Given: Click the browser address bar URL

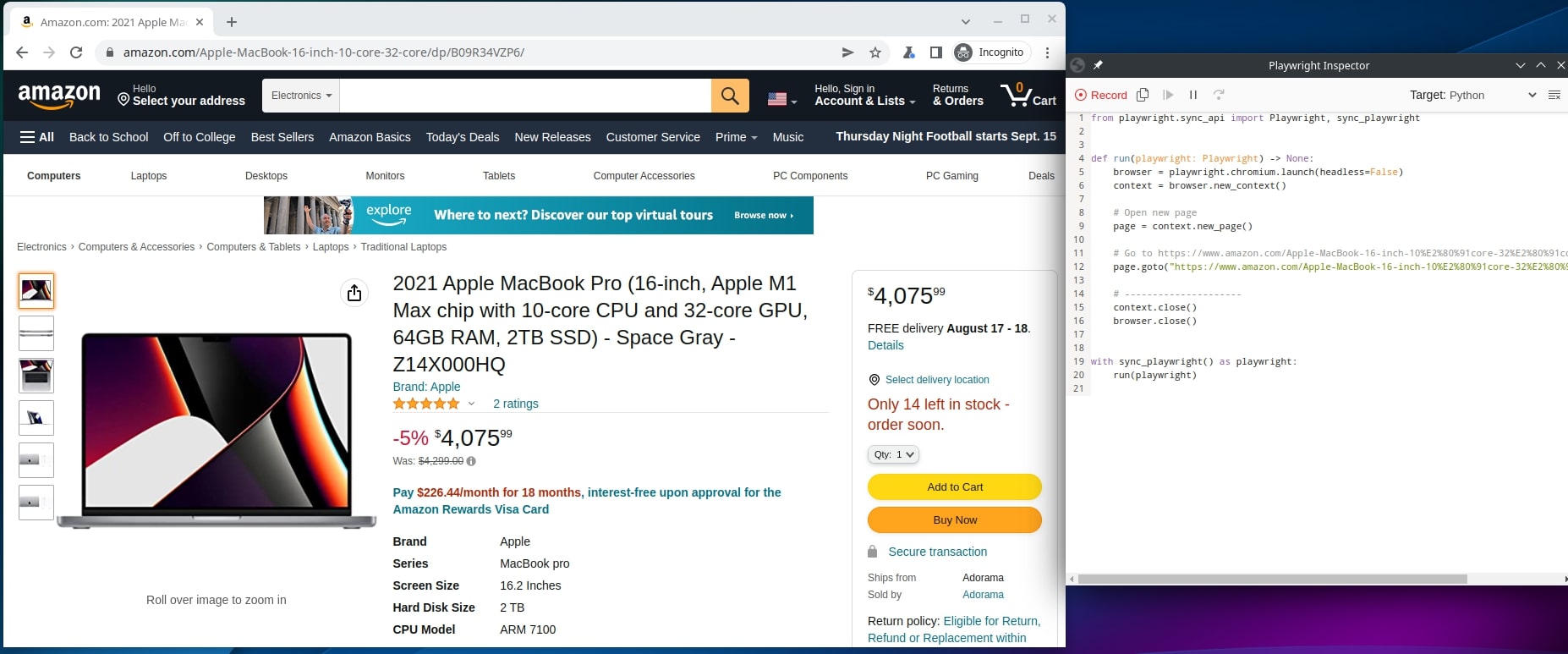Looking at the screenshot, I should pos(324,52).
